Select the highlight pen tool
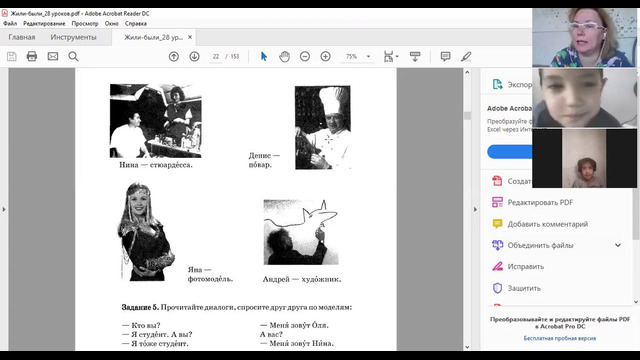Viewport: 640px width, 360px height. pos(466,56)
